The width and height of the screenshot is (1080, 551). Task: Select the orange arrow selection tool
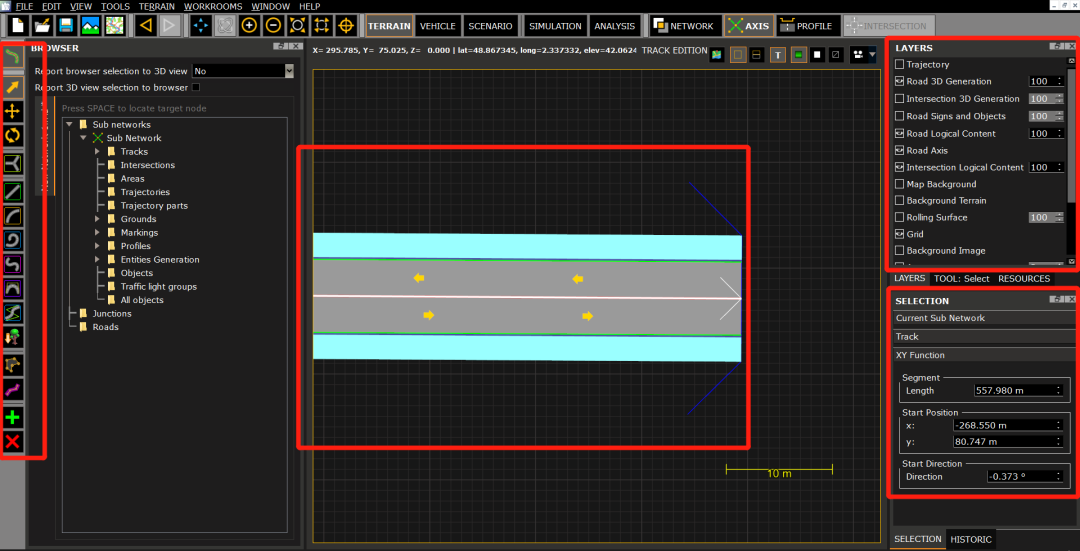12,87
